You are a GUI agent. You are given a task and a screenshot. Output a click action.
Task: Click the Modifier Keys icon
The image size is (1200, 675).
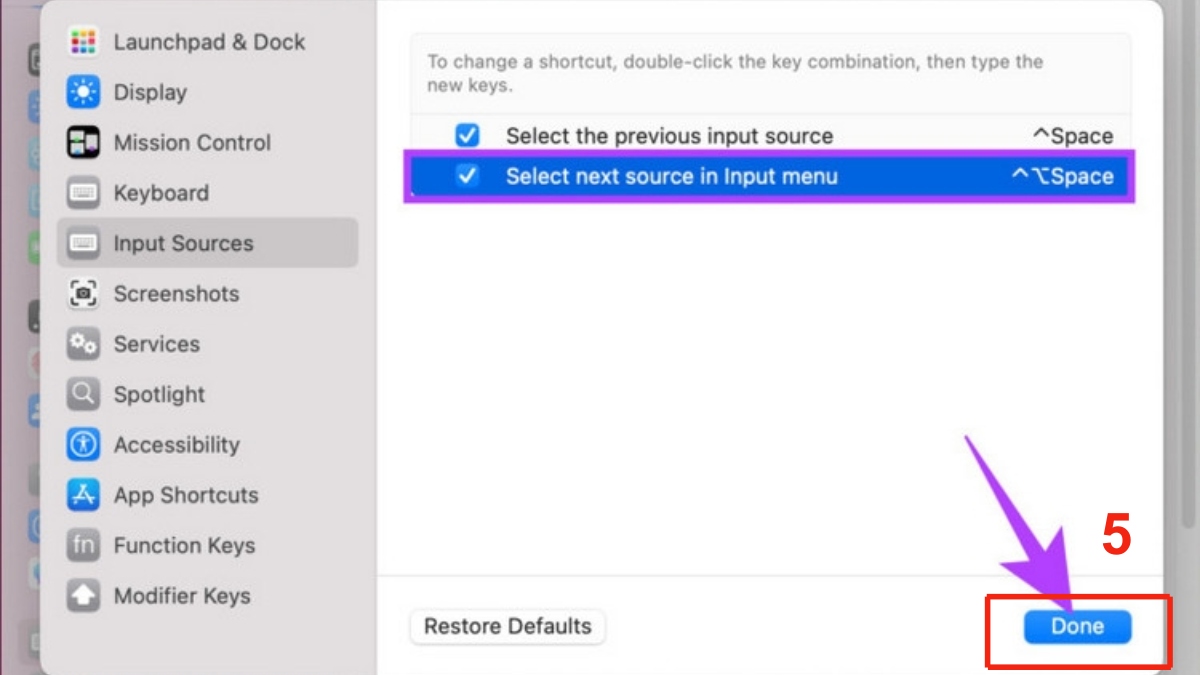pos(83,596)
